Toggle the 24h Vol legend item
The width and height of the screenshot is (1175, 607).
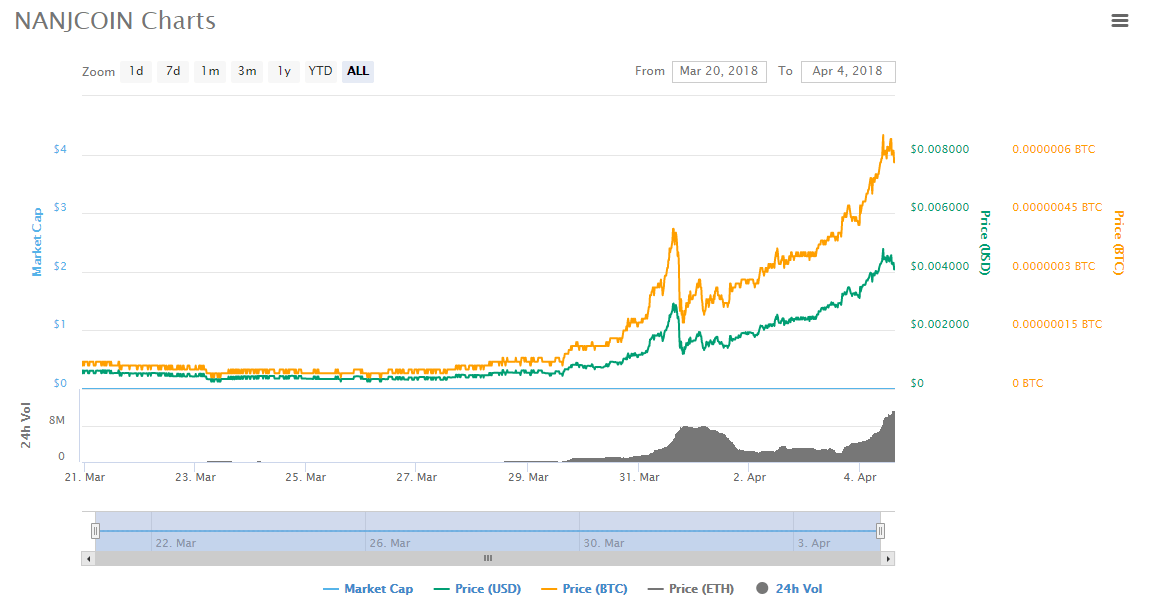790,589
